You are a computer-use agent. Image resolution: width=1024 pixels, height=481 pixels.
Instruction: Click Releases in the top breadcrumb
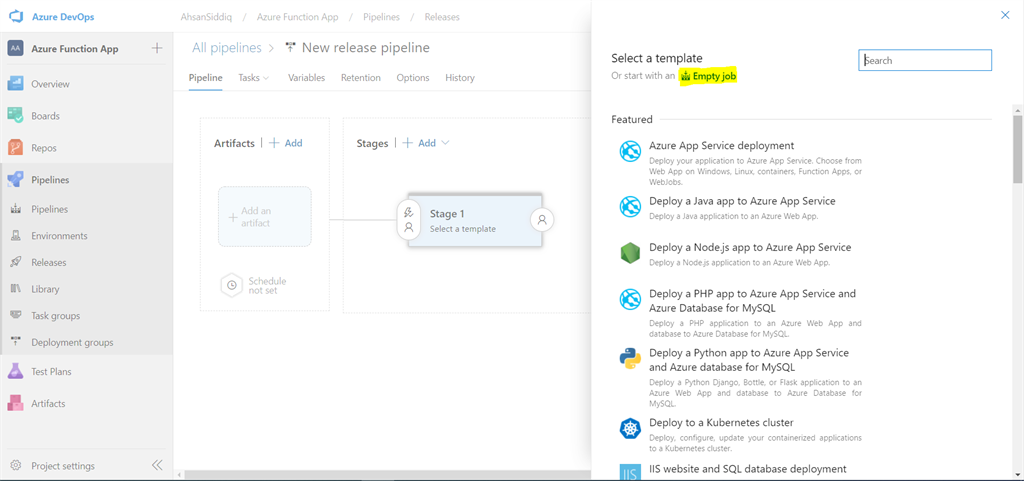pyautogui.click(x=442, y=17)
